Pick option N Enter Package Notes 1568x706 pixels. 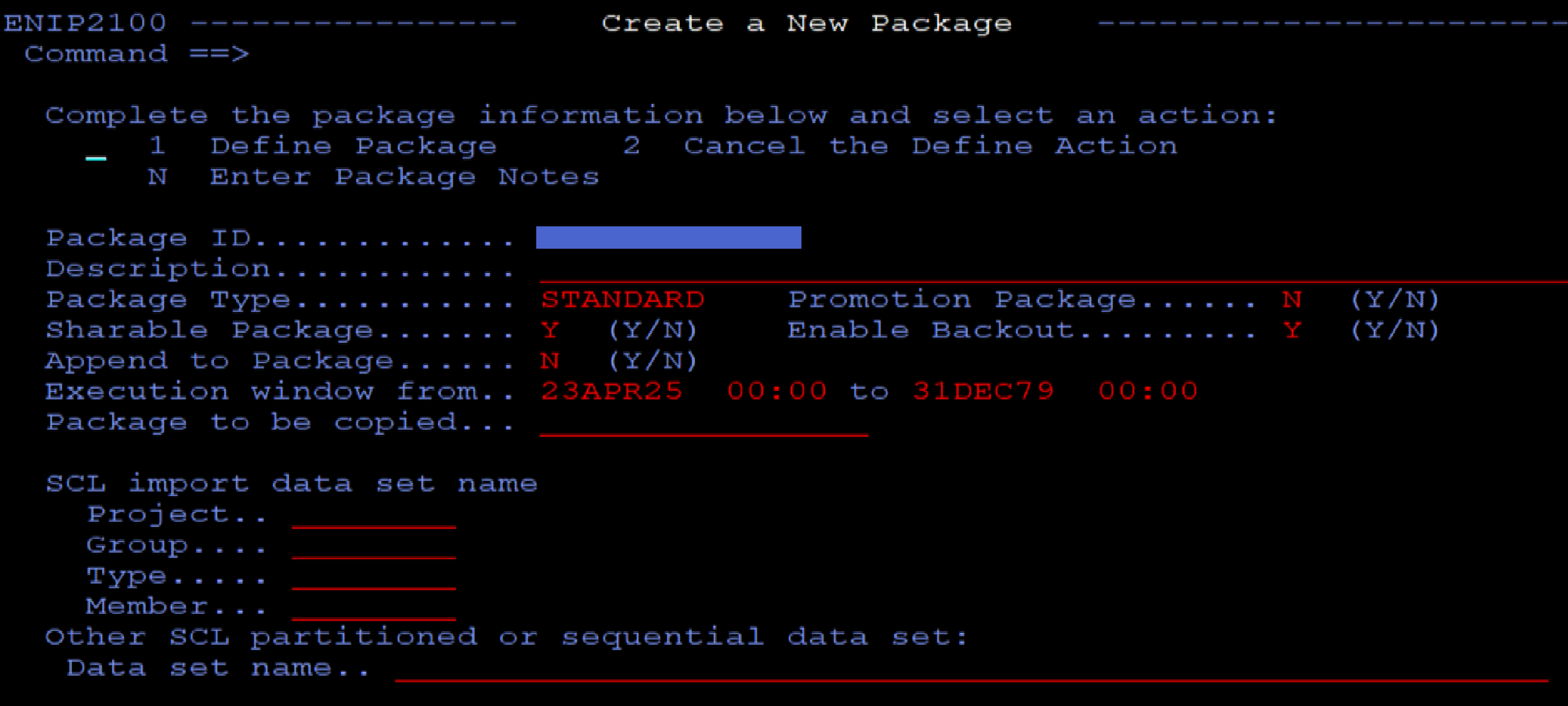tap(403, 177)
